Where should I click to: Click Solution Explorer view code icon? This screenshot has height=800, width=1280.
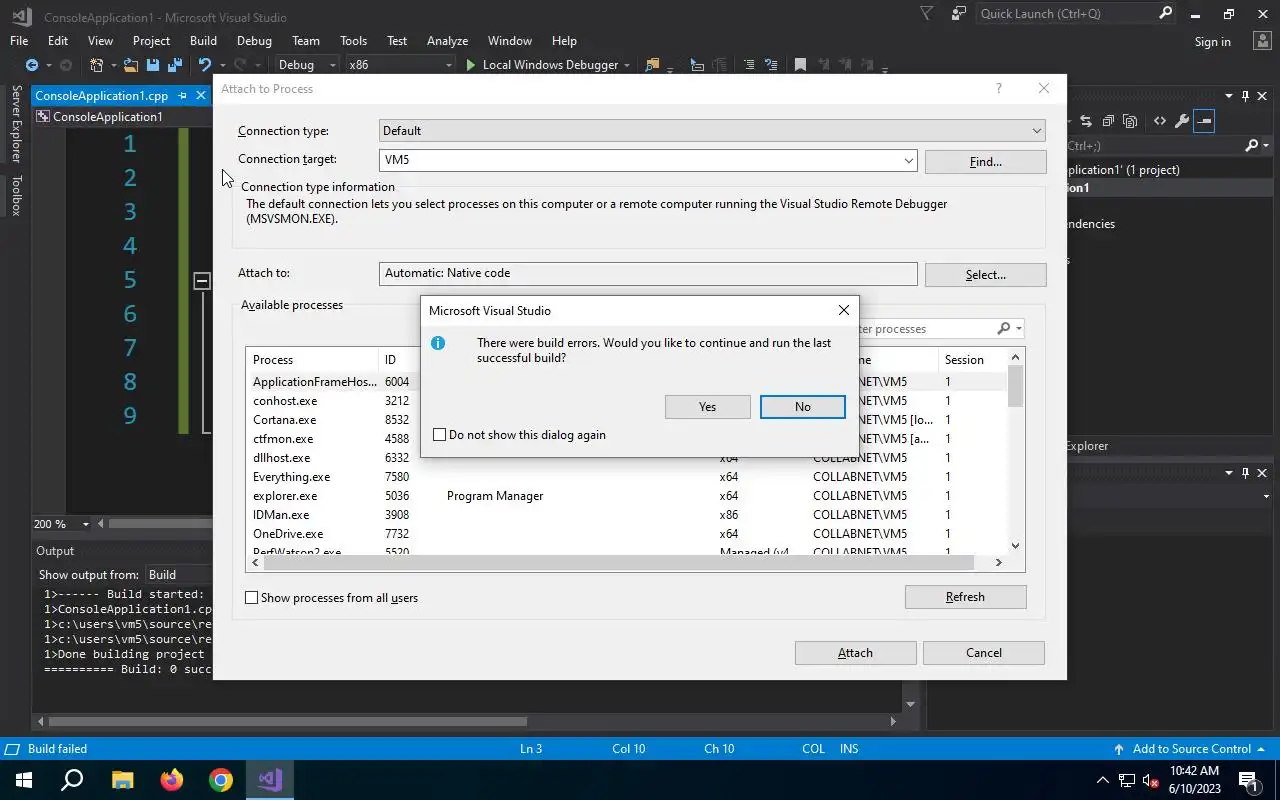point(1160,121)
